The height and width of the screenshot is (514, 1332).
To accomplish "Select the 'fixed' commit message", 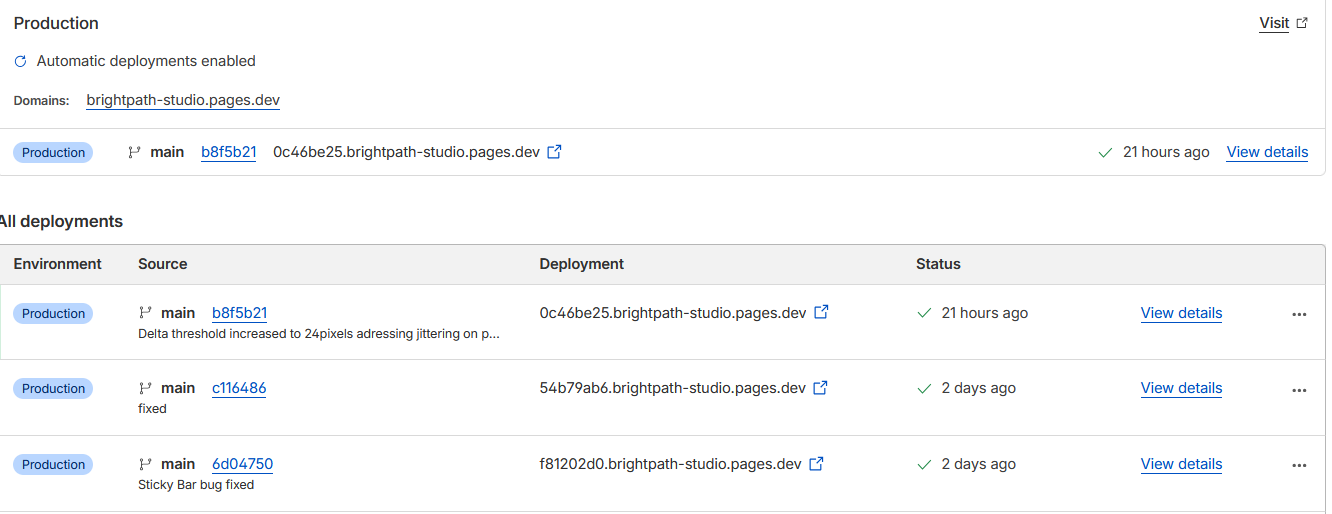I will (x=152, y=409).
